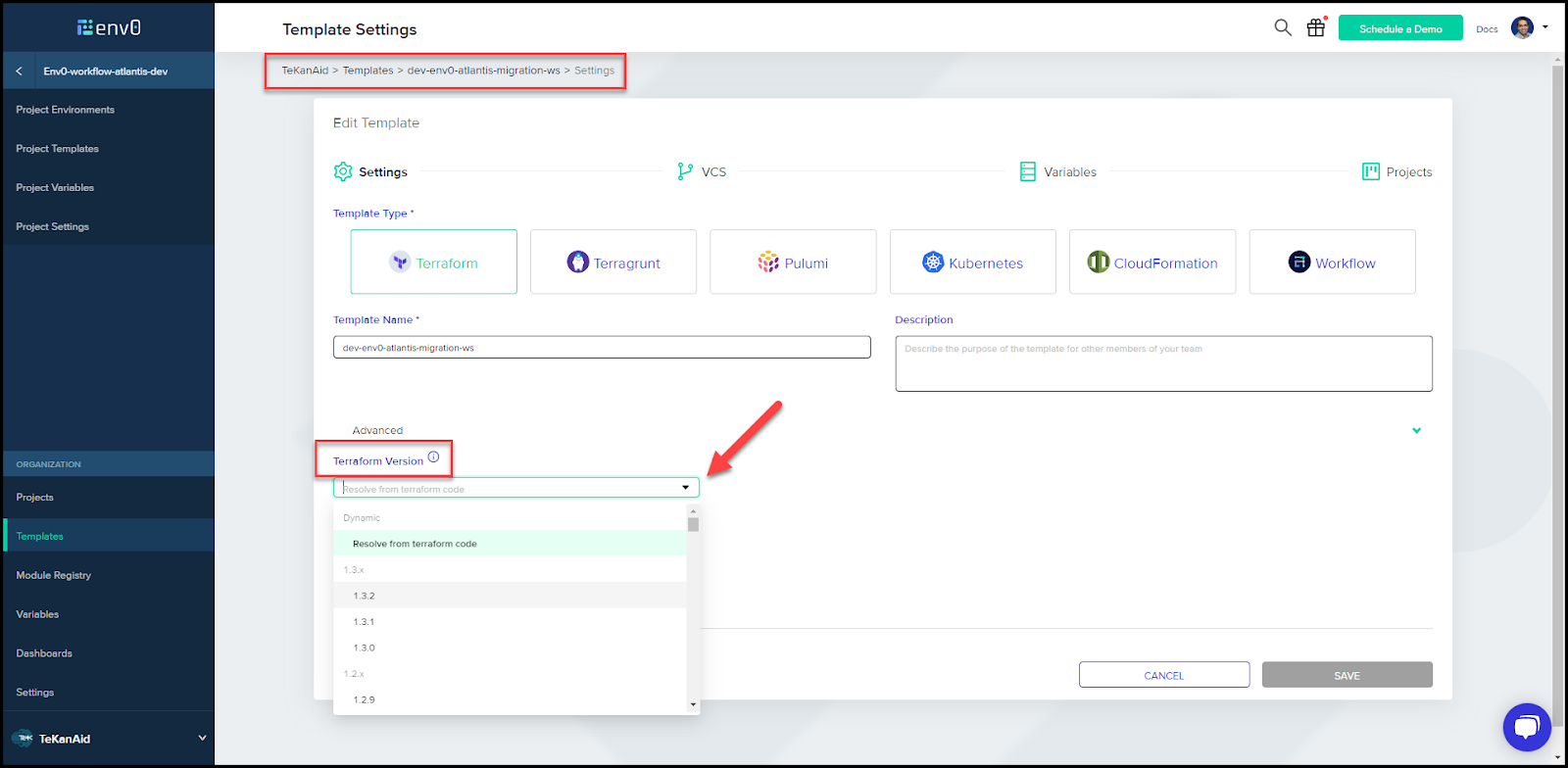Screen dimensions: 1568x768
Task: Click the Kubernetes logo icon
Action: [x=933, y=262]
